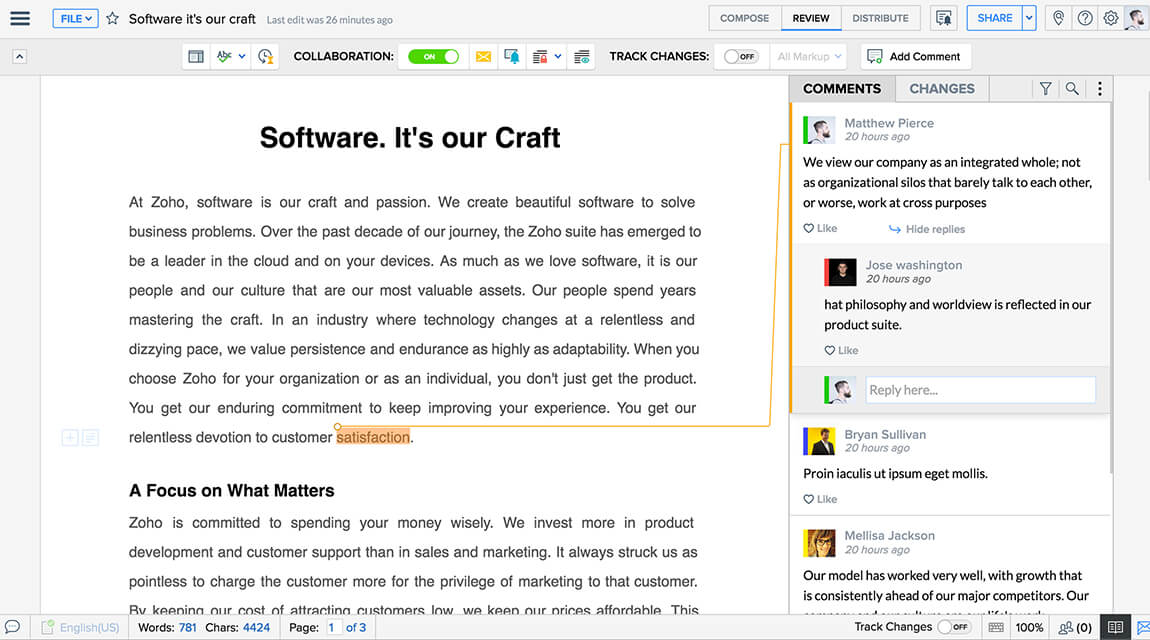Click the reader view icon in status bar
The image size is (1150, 640).
(x=1115, y=627)
